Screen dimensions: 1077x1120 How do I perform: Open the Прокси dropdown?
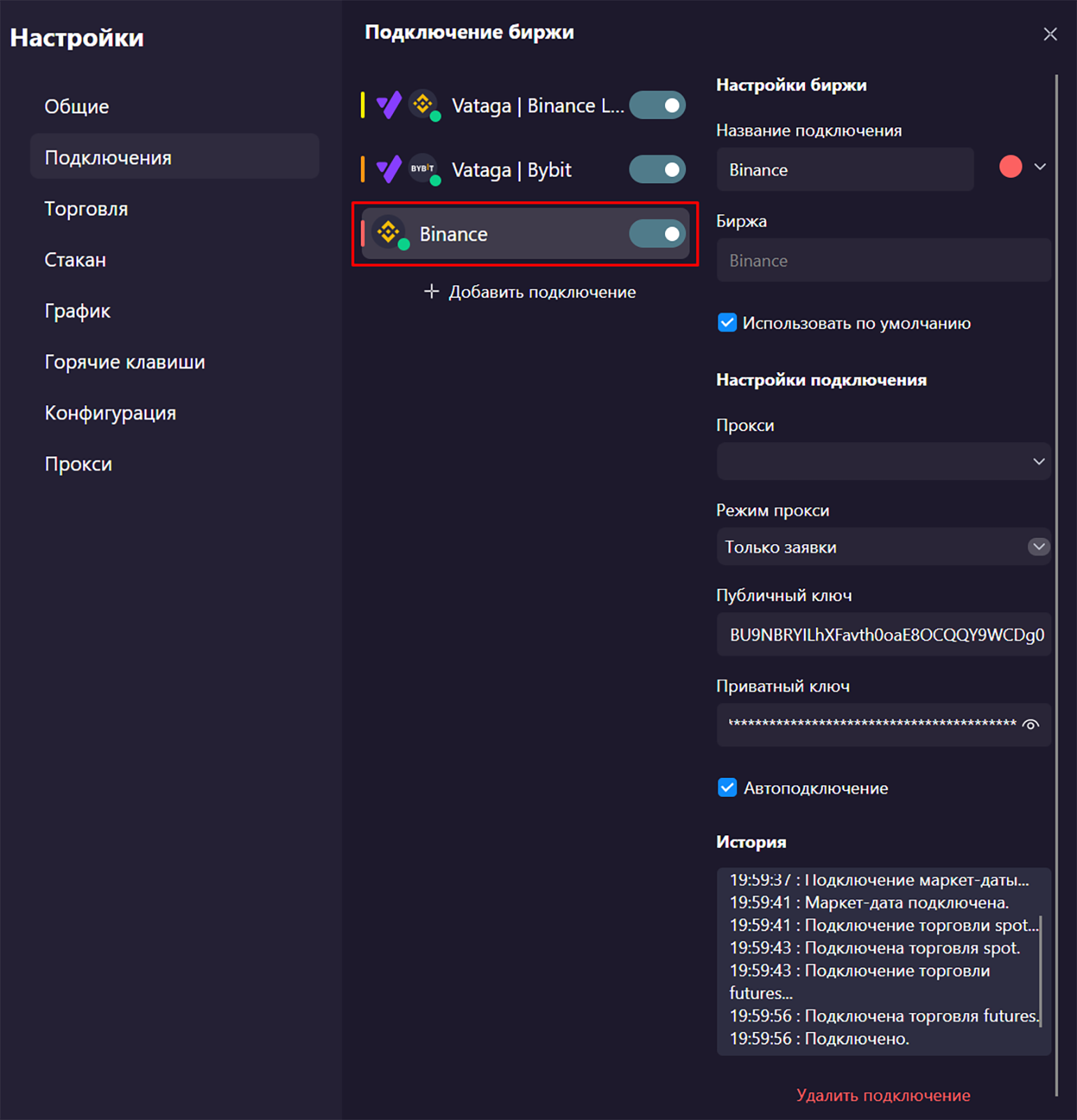pos(883,461)
